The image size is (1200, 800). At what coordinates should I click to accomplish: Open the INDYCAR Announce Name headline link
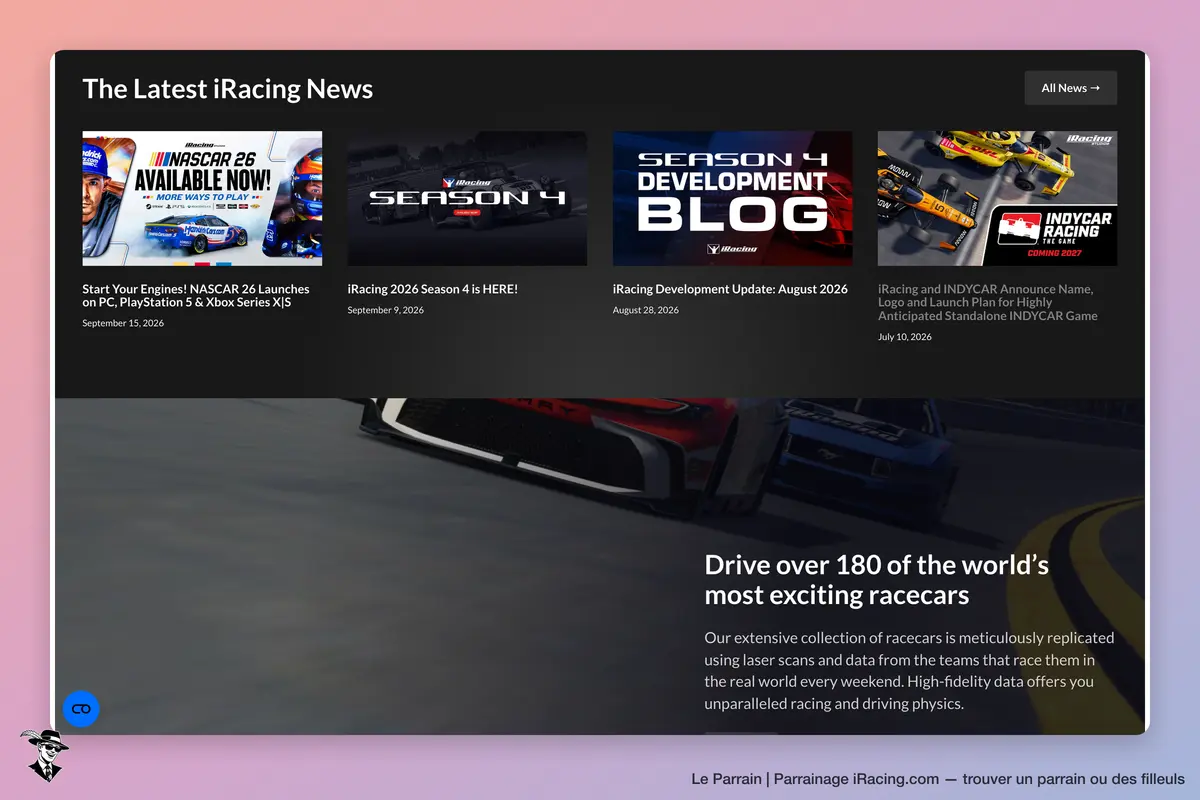[988, 302]
